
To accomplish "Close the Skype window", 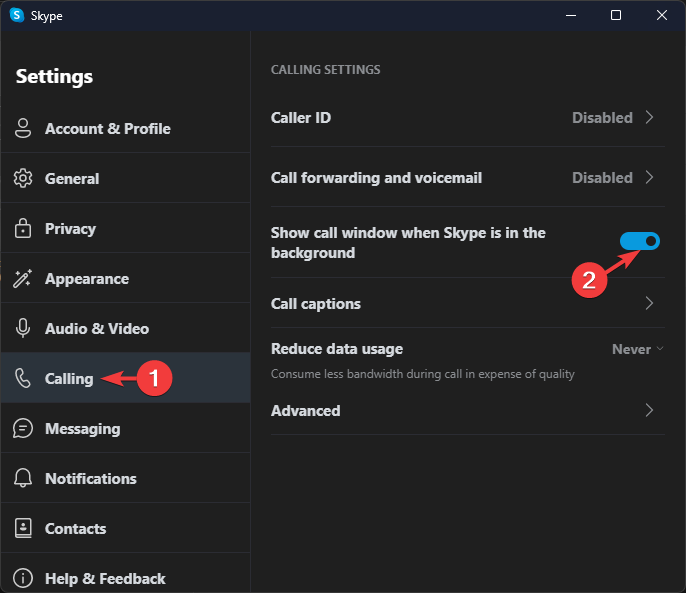I will point(662,15).
